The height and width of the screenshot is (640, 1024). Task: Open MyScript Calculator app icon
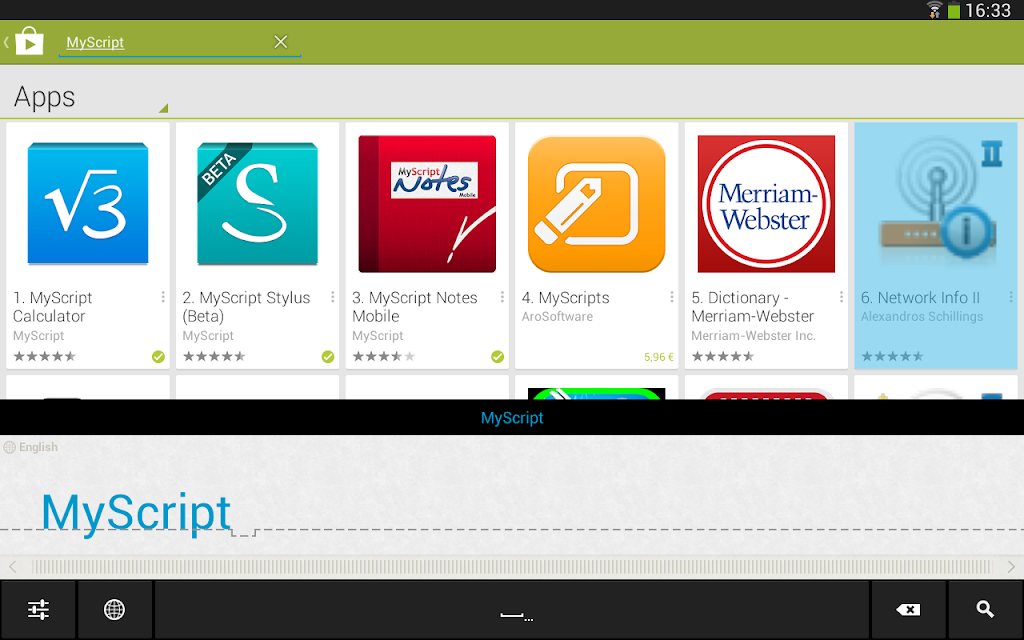click(88, 203)
